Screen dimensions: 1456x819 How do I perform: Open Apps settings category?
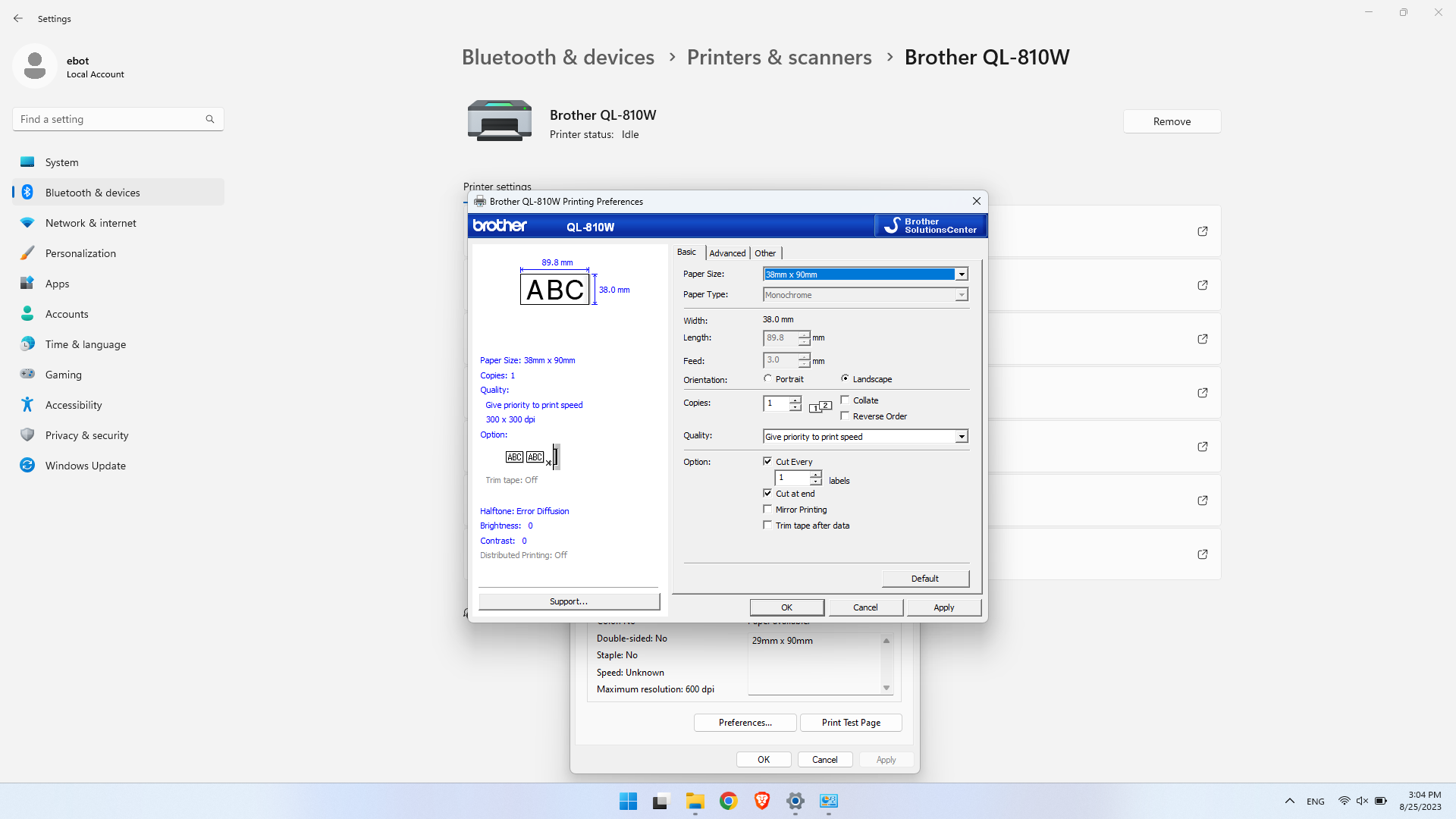point(118,284)
